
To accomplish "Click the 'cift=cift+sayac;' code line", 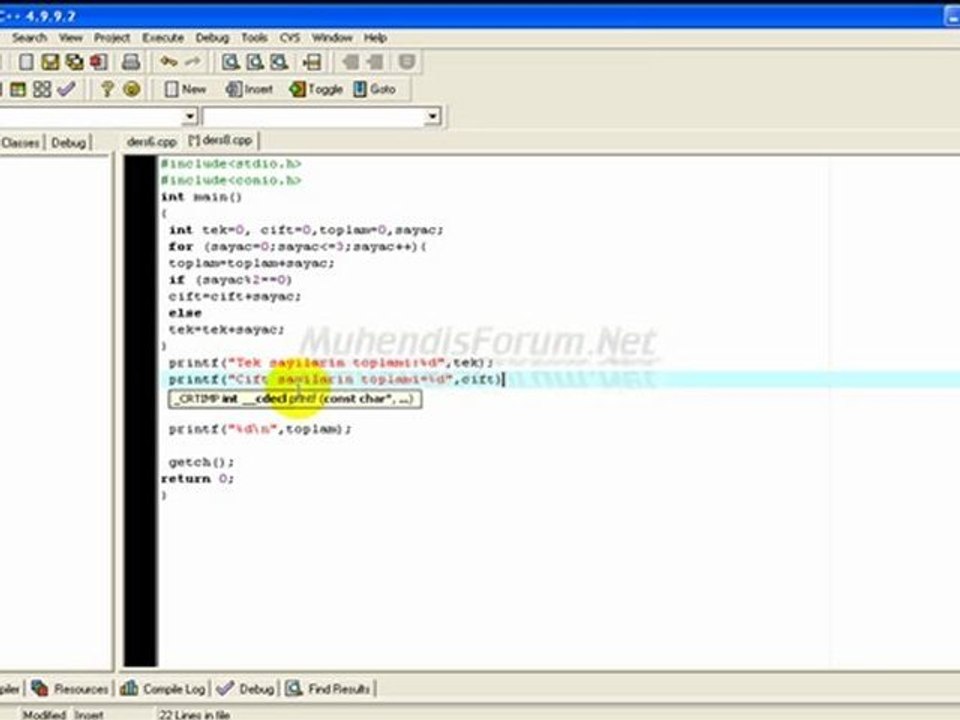I will (235, 296).
